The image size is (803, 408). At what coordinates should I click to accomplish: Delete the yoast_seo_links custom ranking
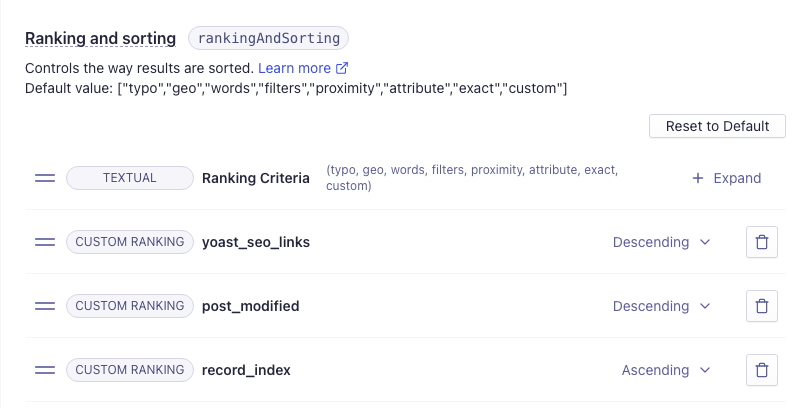[762, 242]
